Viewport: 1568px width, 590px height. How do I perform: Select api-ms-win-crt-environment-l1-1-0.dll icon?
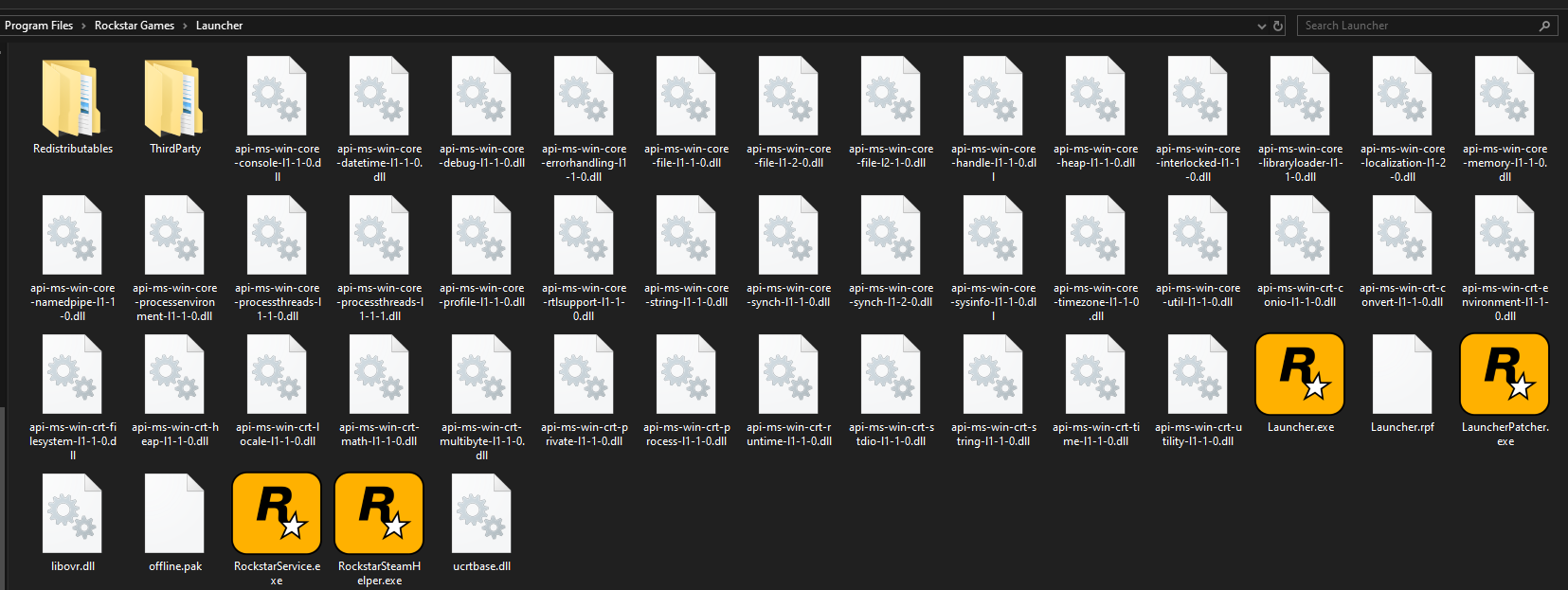[1505, 235]
